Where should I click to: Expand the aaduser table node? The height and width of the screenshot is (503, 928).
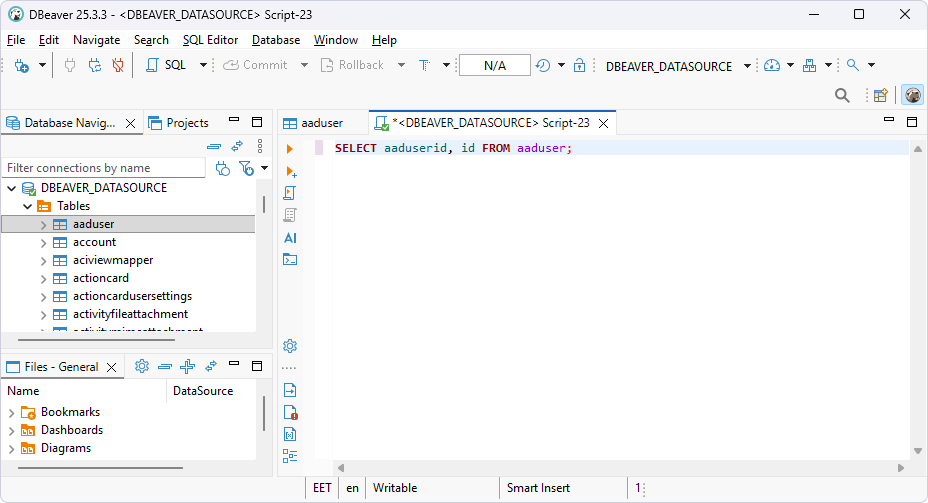point(43,225)
